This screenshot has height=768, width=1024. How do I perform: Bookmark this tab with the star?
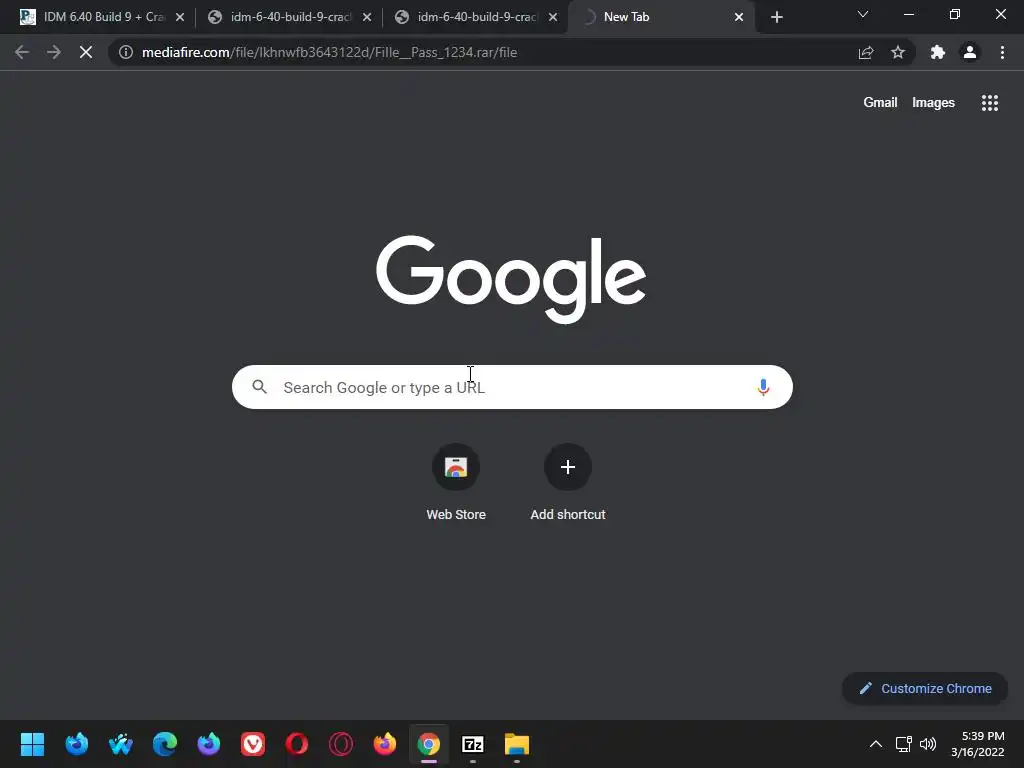pyautogui.click(x=898, y=52)
